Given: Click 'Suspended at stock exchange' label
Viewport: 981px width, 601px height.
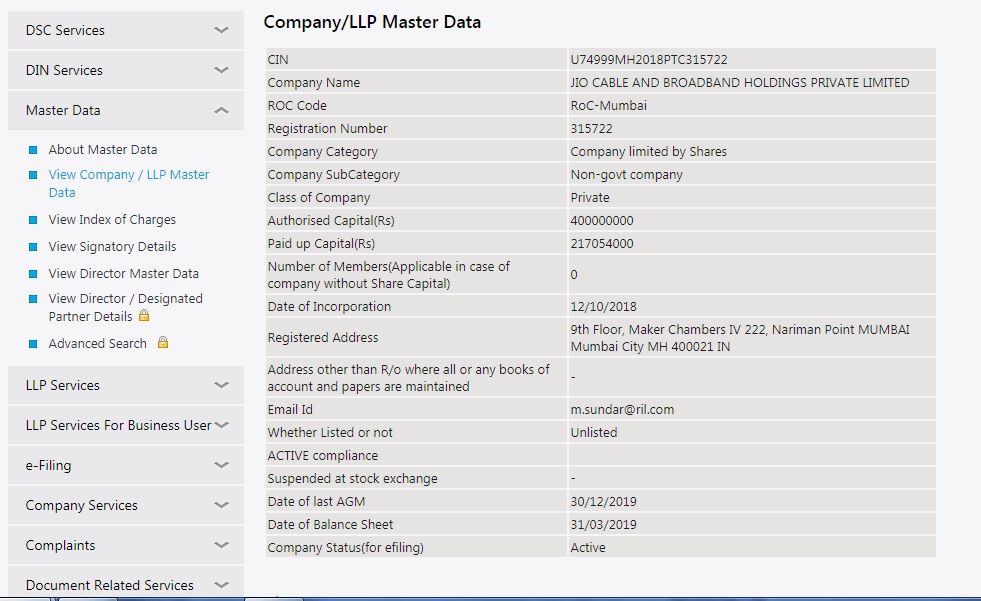Looking at the screenshot, I should [x=352, y=478].
